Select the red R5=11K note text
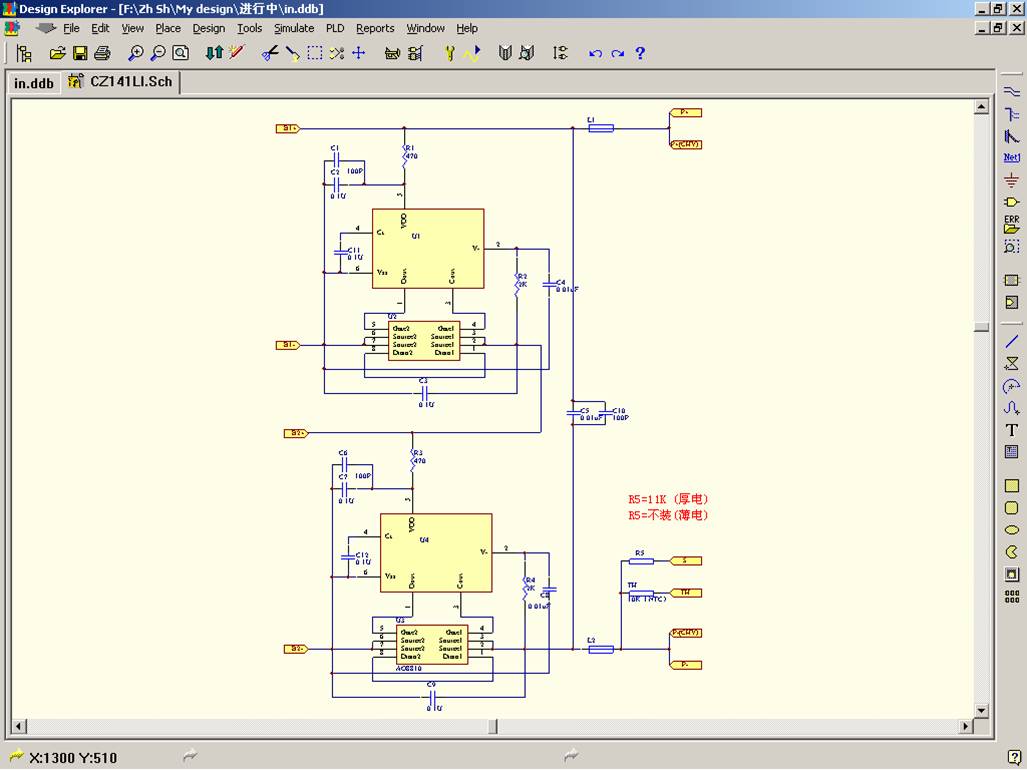The width and height of the screenshot is (1027, 770). (668, 499)
